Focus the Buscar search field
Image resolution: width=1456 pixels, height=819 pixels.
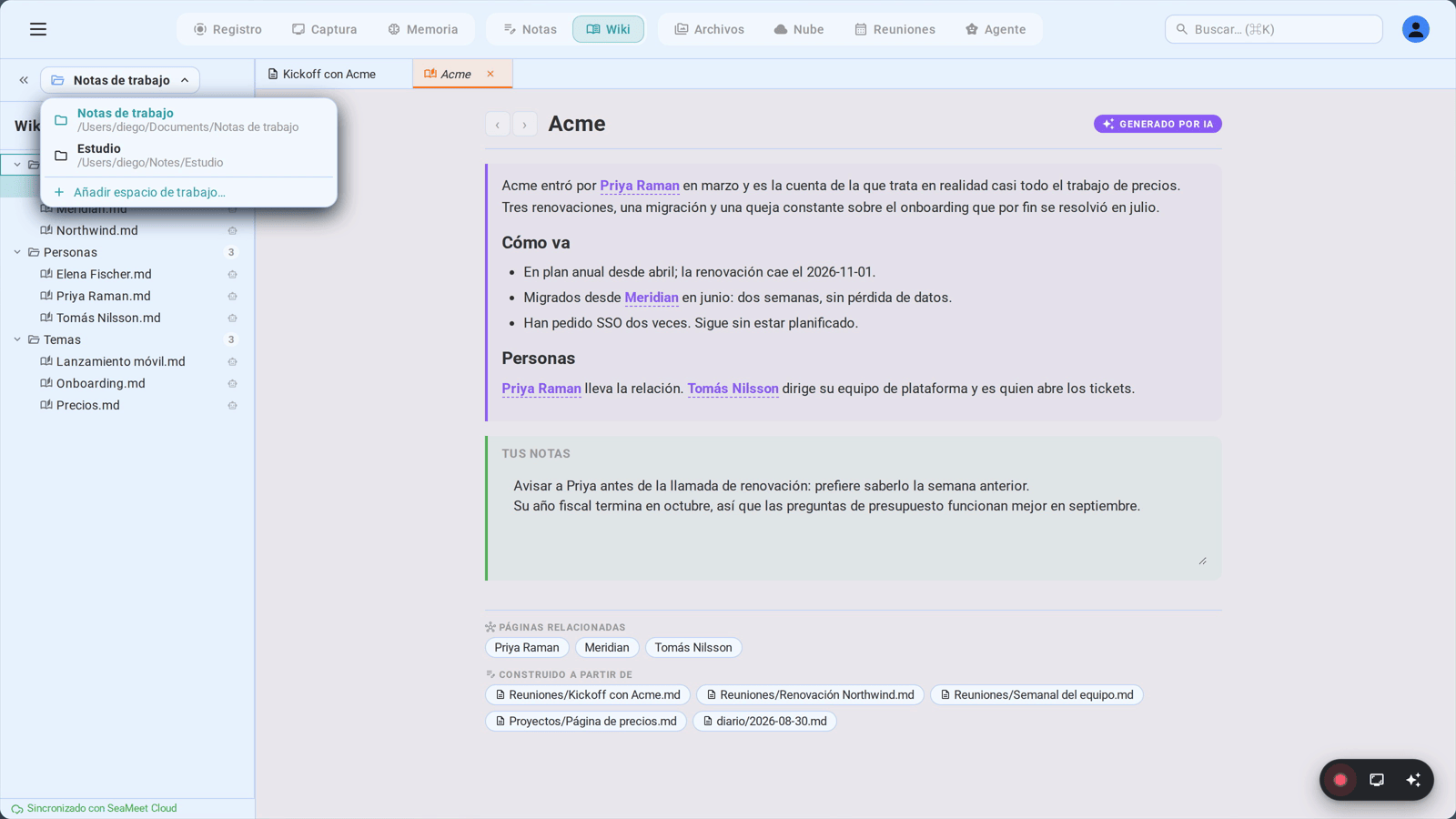1273,29
